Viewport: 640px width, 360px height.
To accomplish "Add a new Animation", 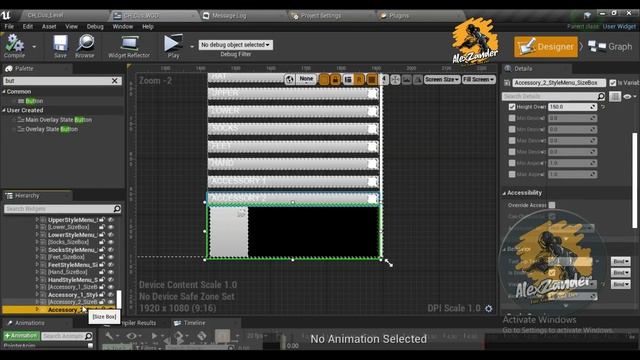I will click(21, 336).
